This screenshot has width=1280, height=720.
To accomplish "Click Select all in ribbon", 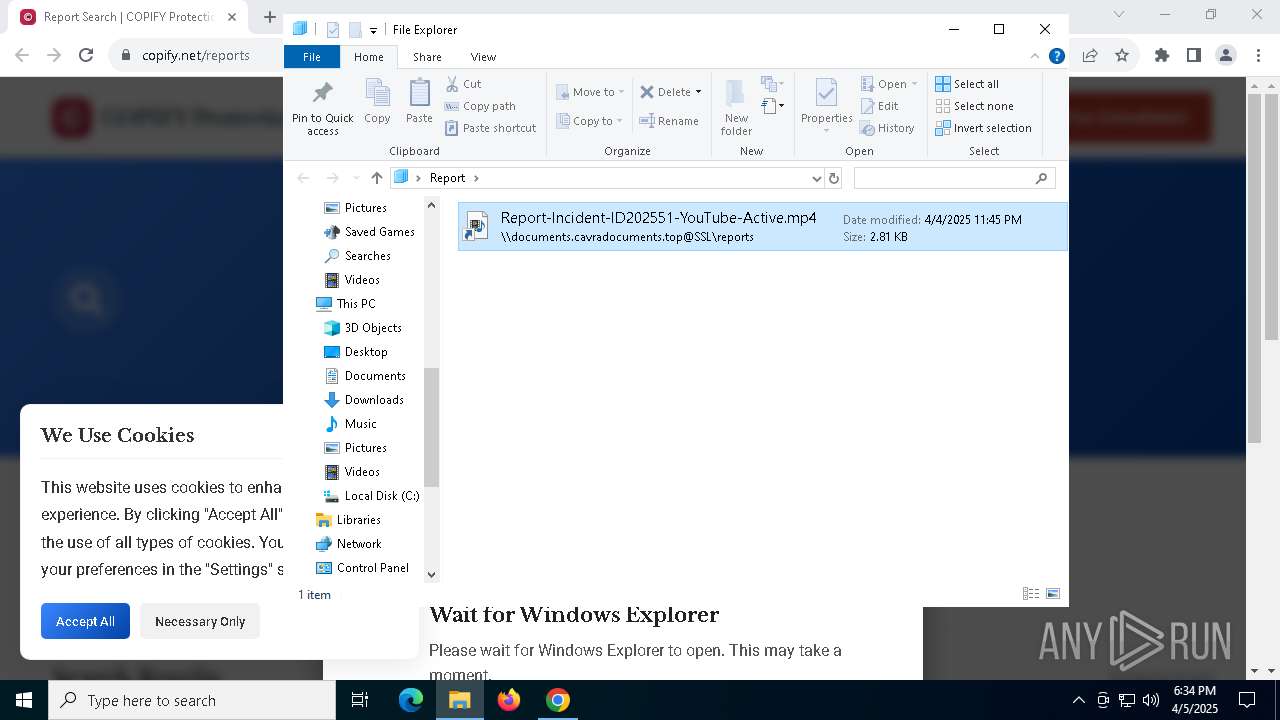I will click(967, 84).
